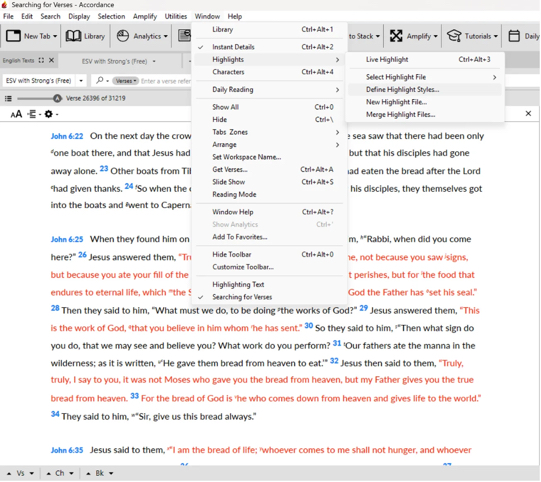The height and width of the screenshot is (482, 541).
Task: Click the Amplify crossed-arrows icon
Action: pos(396,36)
